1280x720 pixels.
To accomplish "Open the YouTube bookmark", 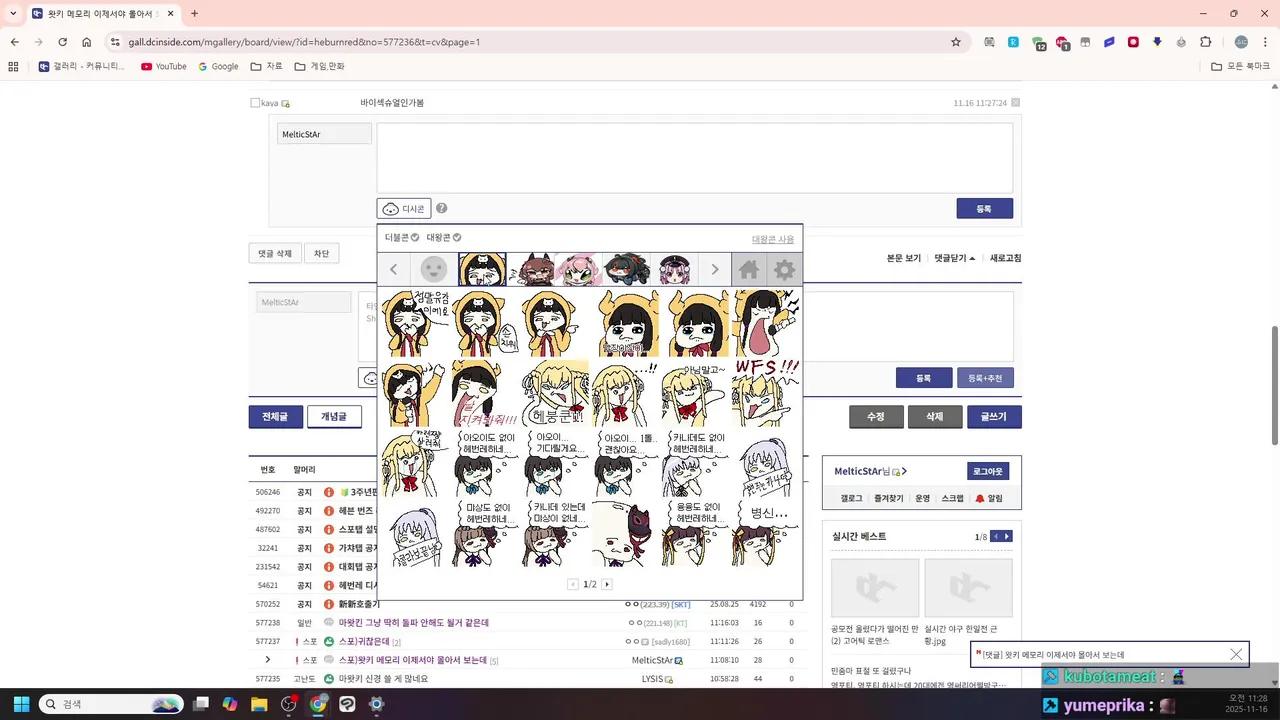I will point(164,66).
